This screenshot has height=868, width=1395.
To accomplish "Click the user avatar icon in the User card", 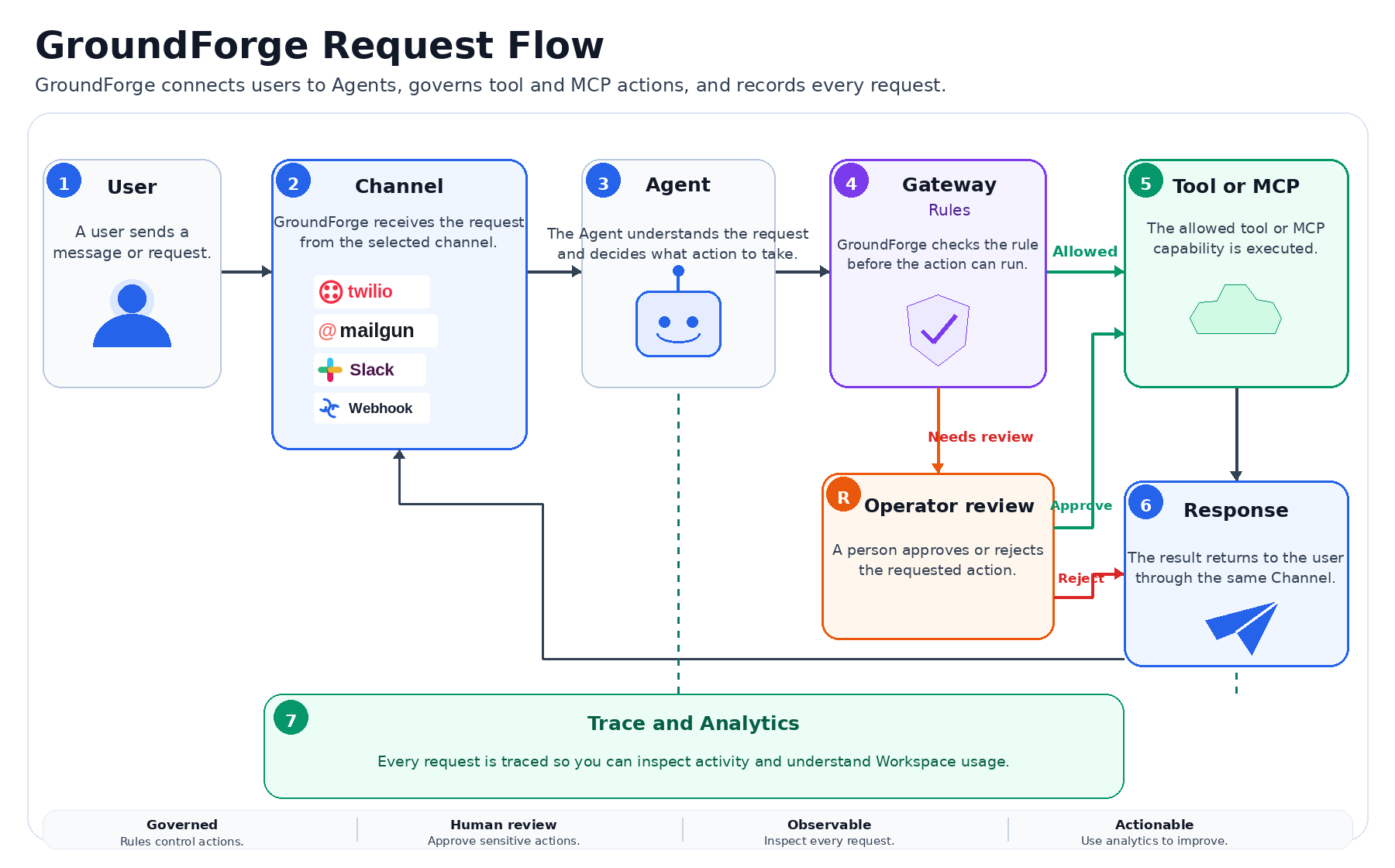I will tap(132, 314).
